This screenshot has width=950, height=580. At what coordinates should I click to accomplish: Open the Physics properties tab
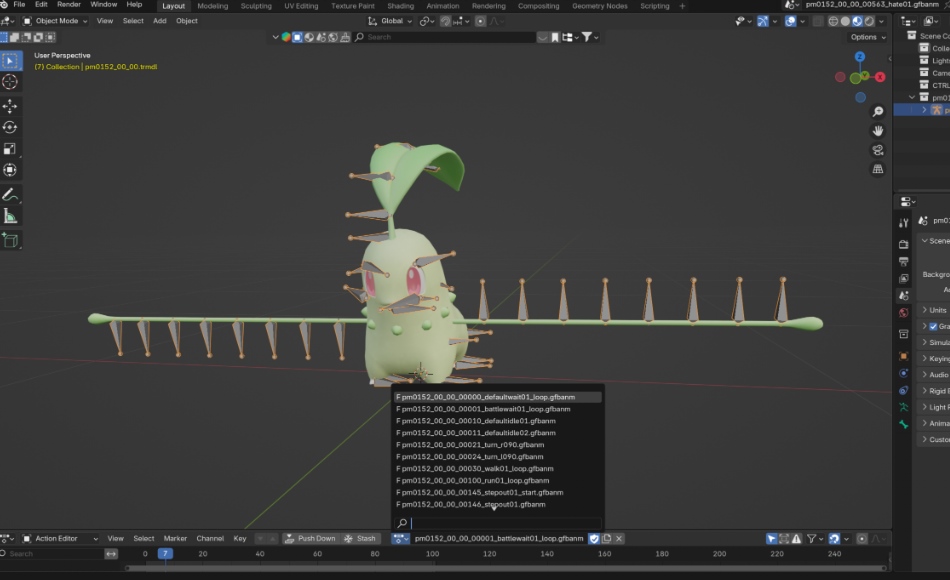click(903, 373)
